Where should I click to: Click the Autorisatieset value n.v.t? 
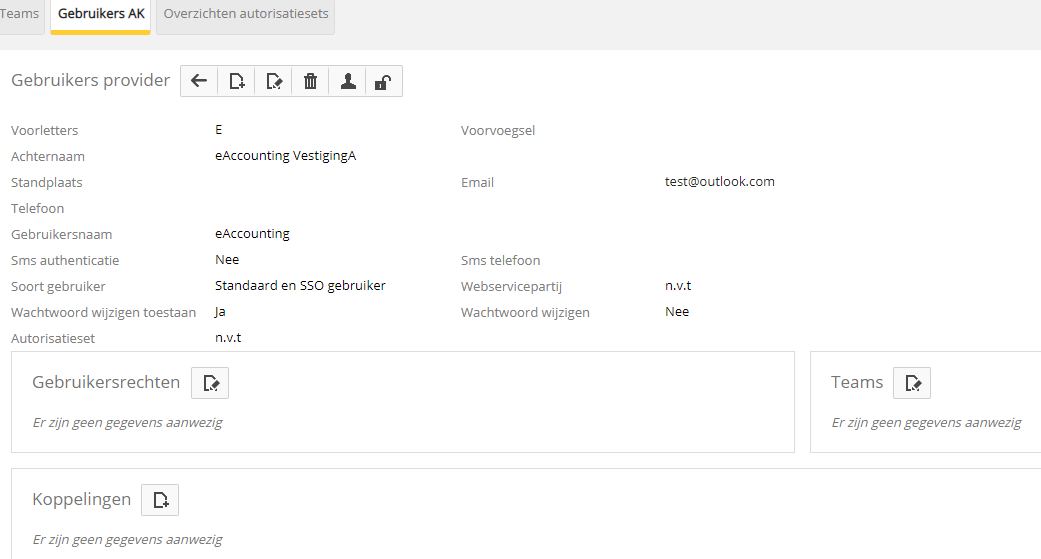pos(228,338)
